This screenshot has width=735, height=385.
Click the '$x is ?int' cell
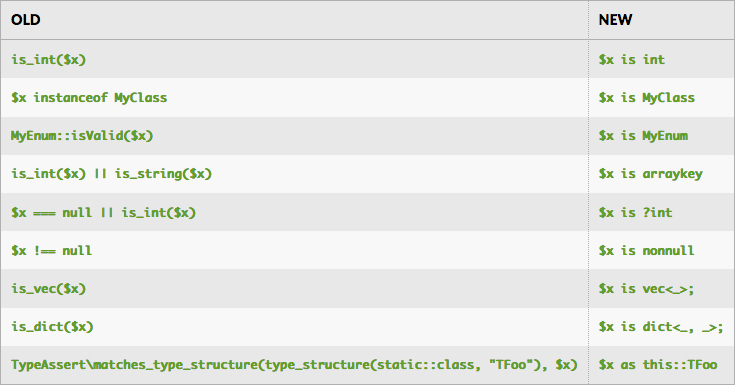635,212
